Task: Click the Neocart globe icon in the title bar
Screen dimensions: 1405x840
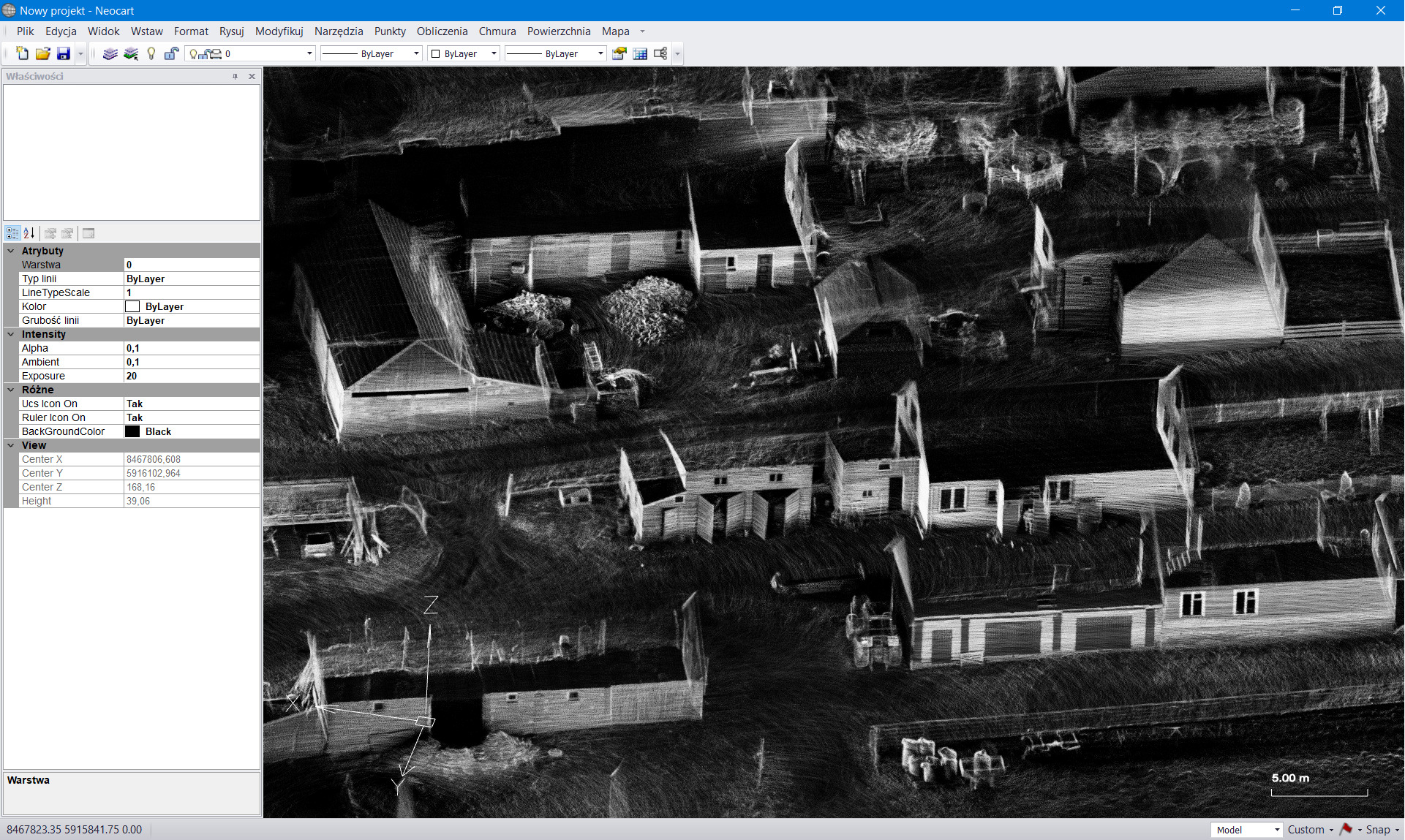Action: (x=9, y=10)
